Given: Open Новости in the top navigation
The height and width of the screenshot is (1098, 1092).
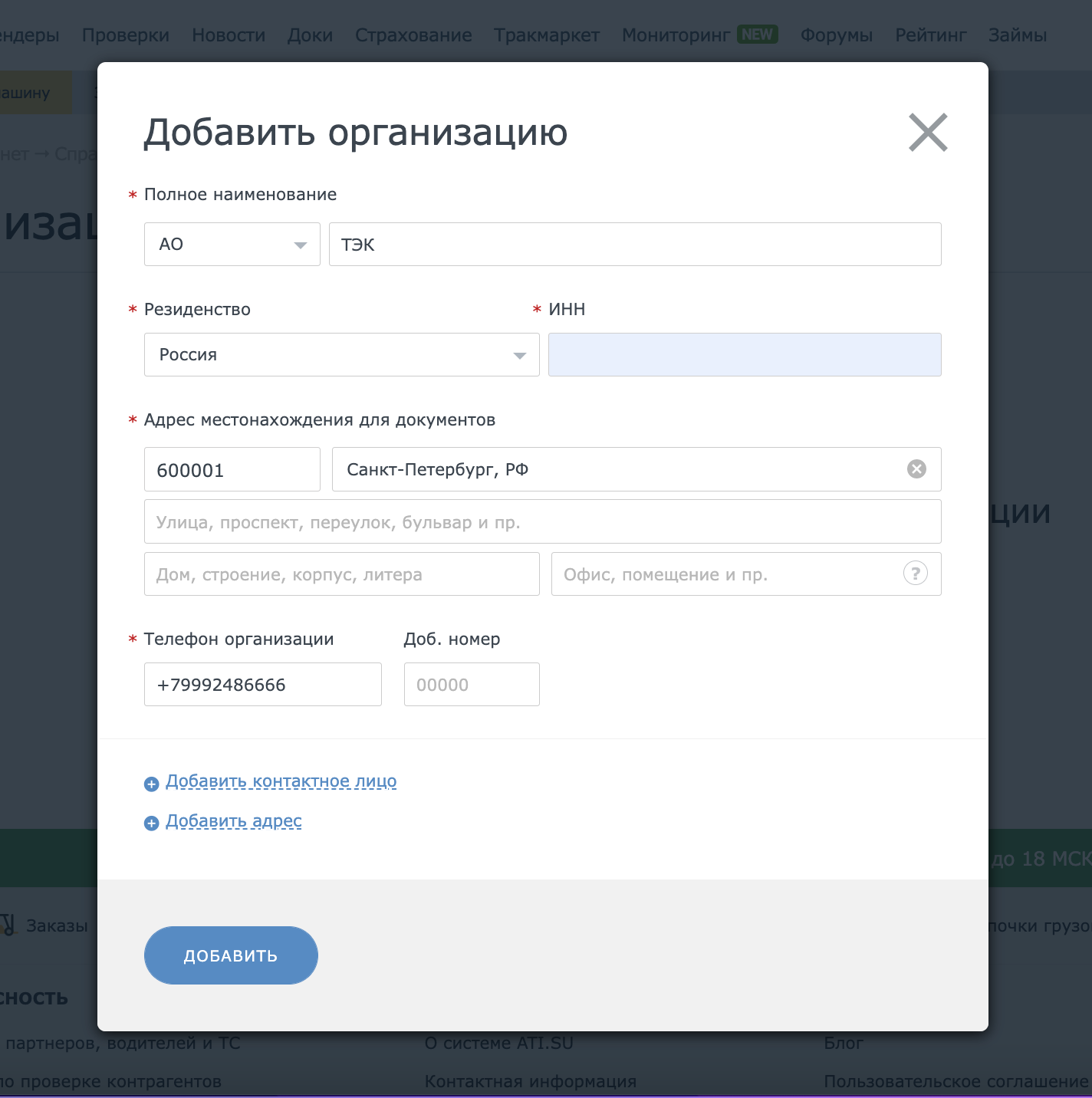Looking at the screenshot, I should click(x=229, y=35).
